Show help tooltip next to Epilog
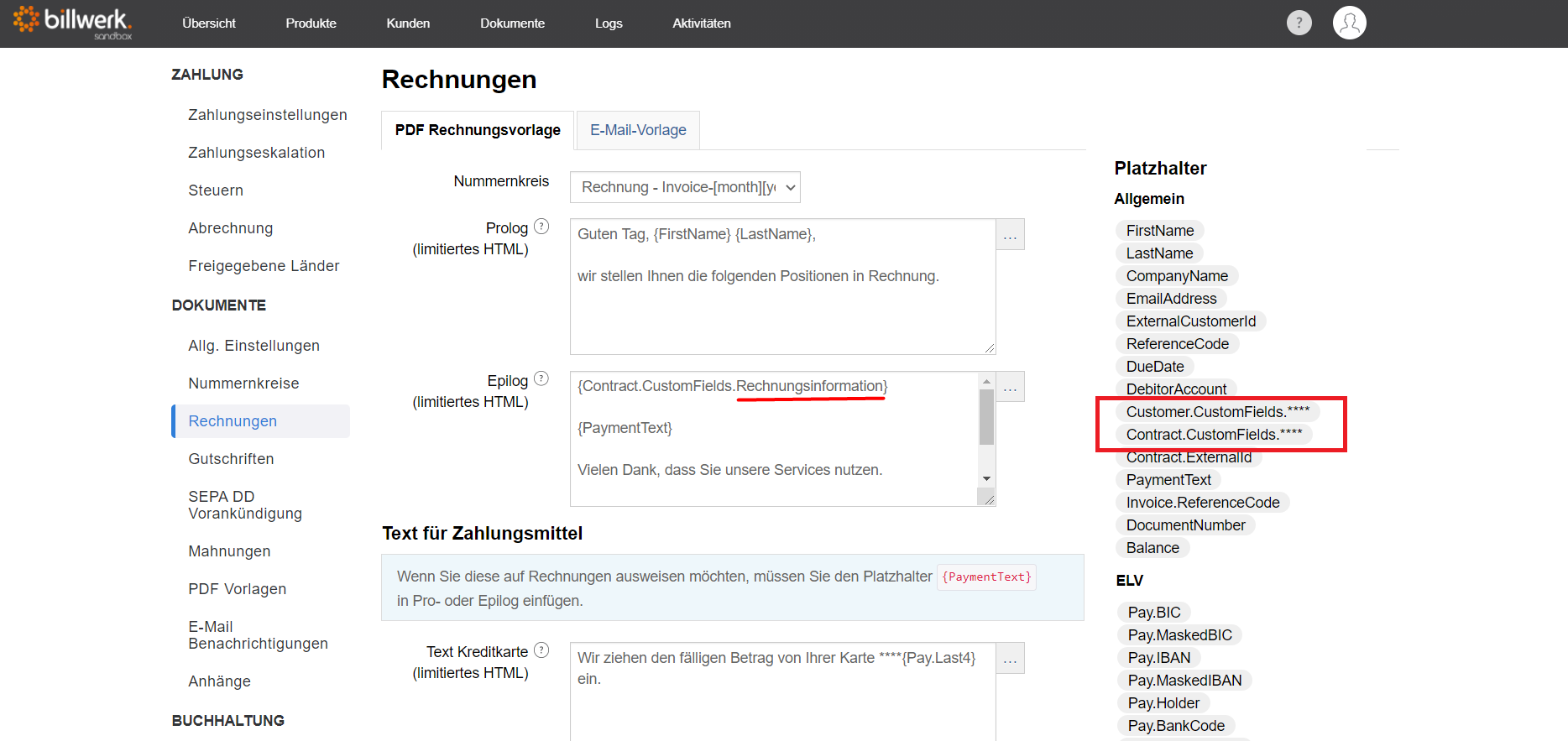The width and height of the screenshot is (1568, 741). [541, 379]
